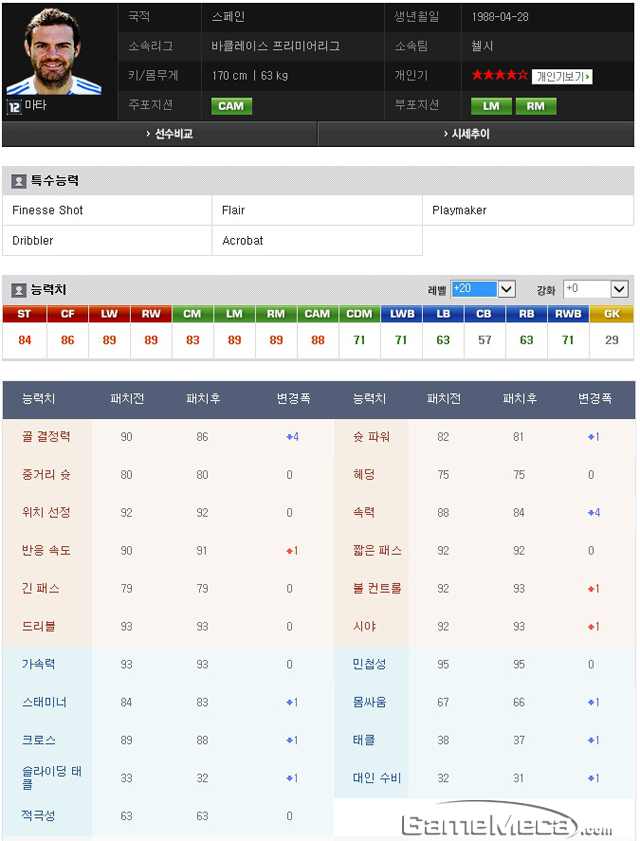Click the 시야 stat row label
The width and height of the screenshot is (640, 841).
364,626
